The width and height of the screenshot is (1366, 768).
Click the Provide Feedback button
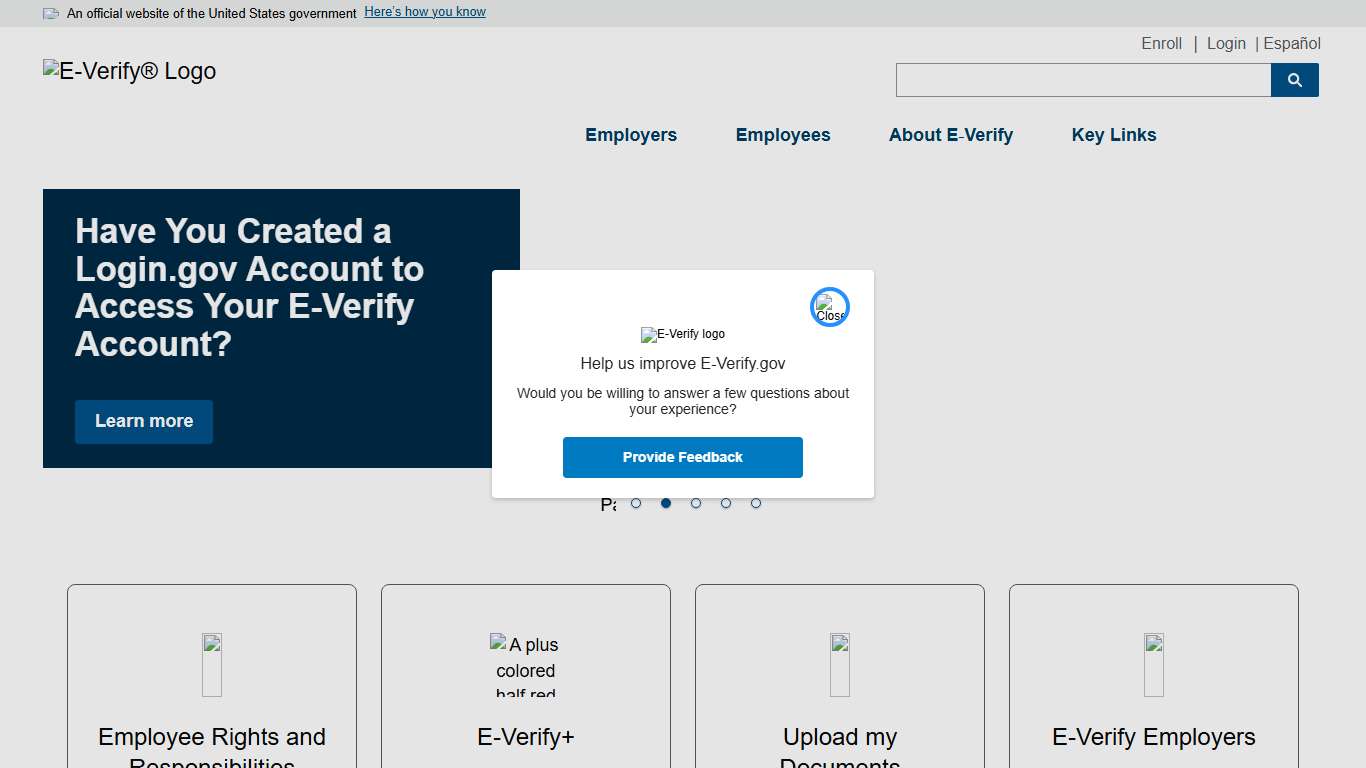tap(683, 457)
